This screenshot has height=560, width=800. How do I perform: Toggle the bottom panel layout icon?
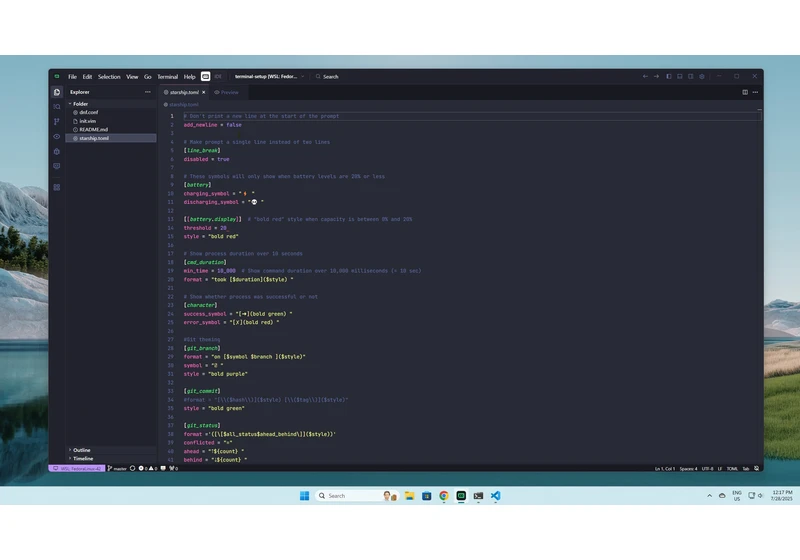(680, 77)
